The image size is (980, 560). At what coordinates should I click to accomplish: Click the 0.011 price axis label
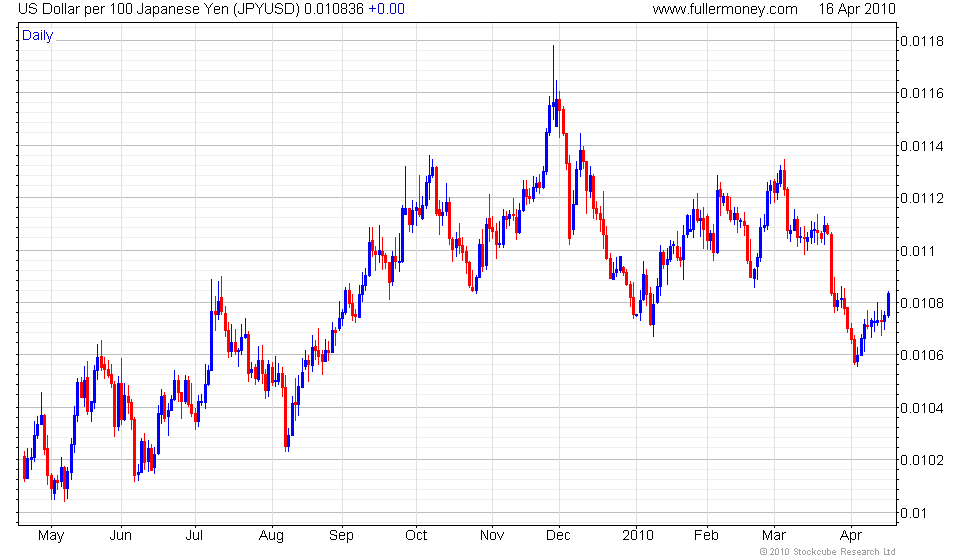pos(918,251)
